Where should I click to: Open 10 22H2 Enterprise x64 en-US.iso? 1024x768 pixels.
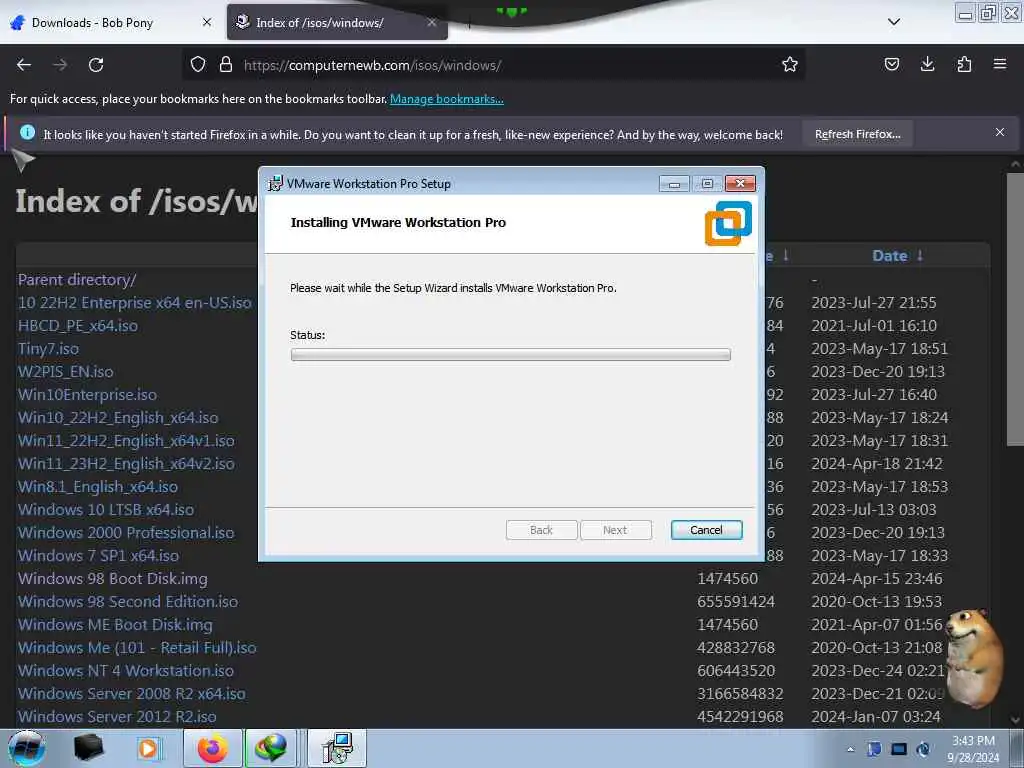coord(135,303)
